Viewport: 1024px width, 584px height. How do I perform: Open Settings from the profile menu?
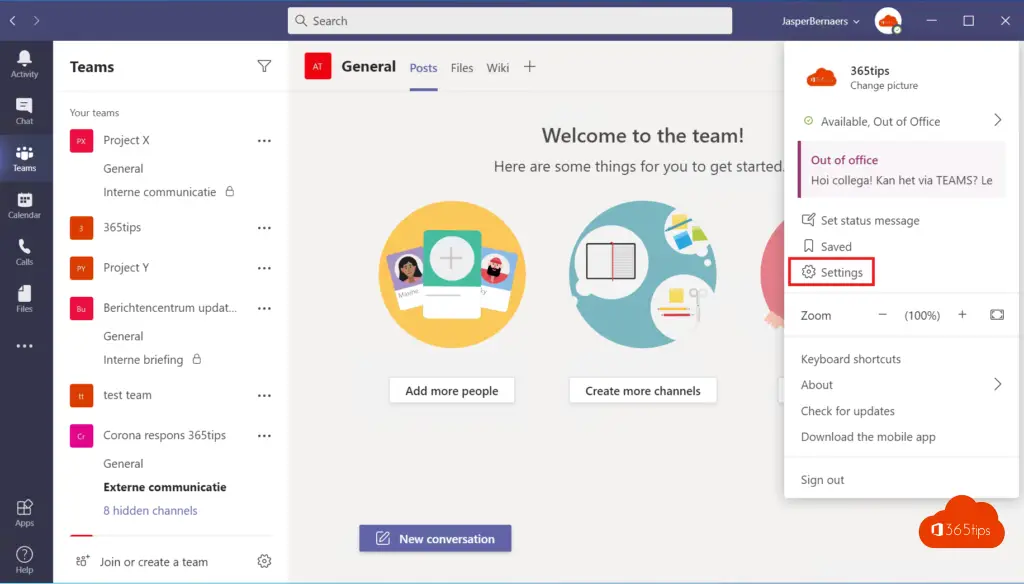pyautogui.click(x=832, y=272)
